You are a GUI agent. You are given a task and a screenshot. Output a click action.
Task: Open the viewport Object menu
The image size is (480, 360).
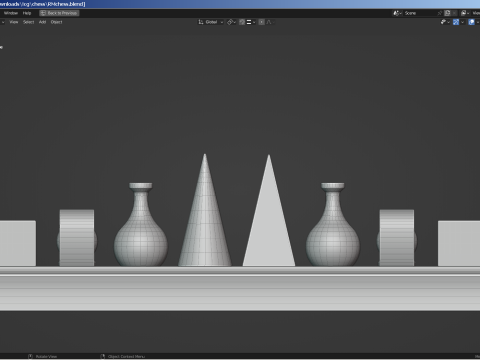coord(57,22)
